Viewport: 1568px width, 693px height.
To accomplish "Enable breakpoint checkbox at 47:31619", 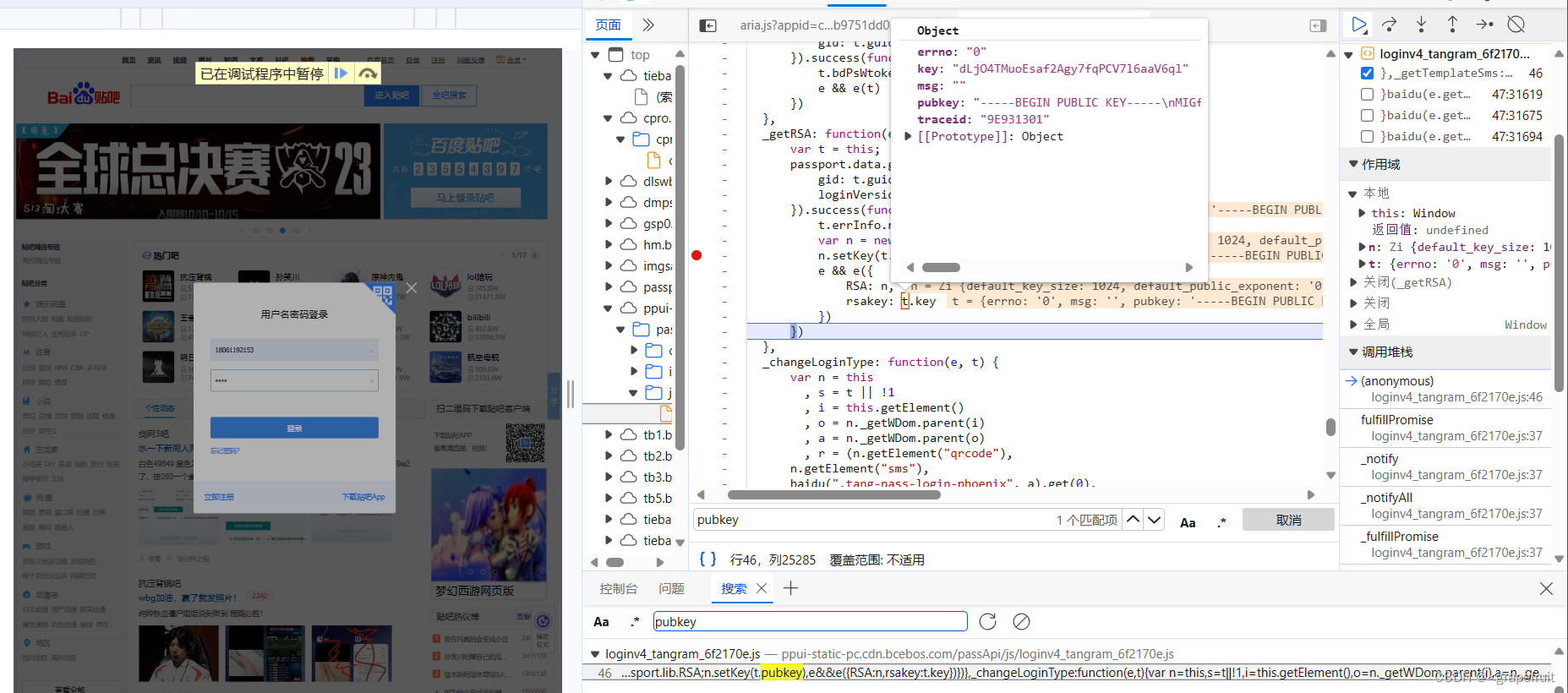I will click(x=1367, y=94).
